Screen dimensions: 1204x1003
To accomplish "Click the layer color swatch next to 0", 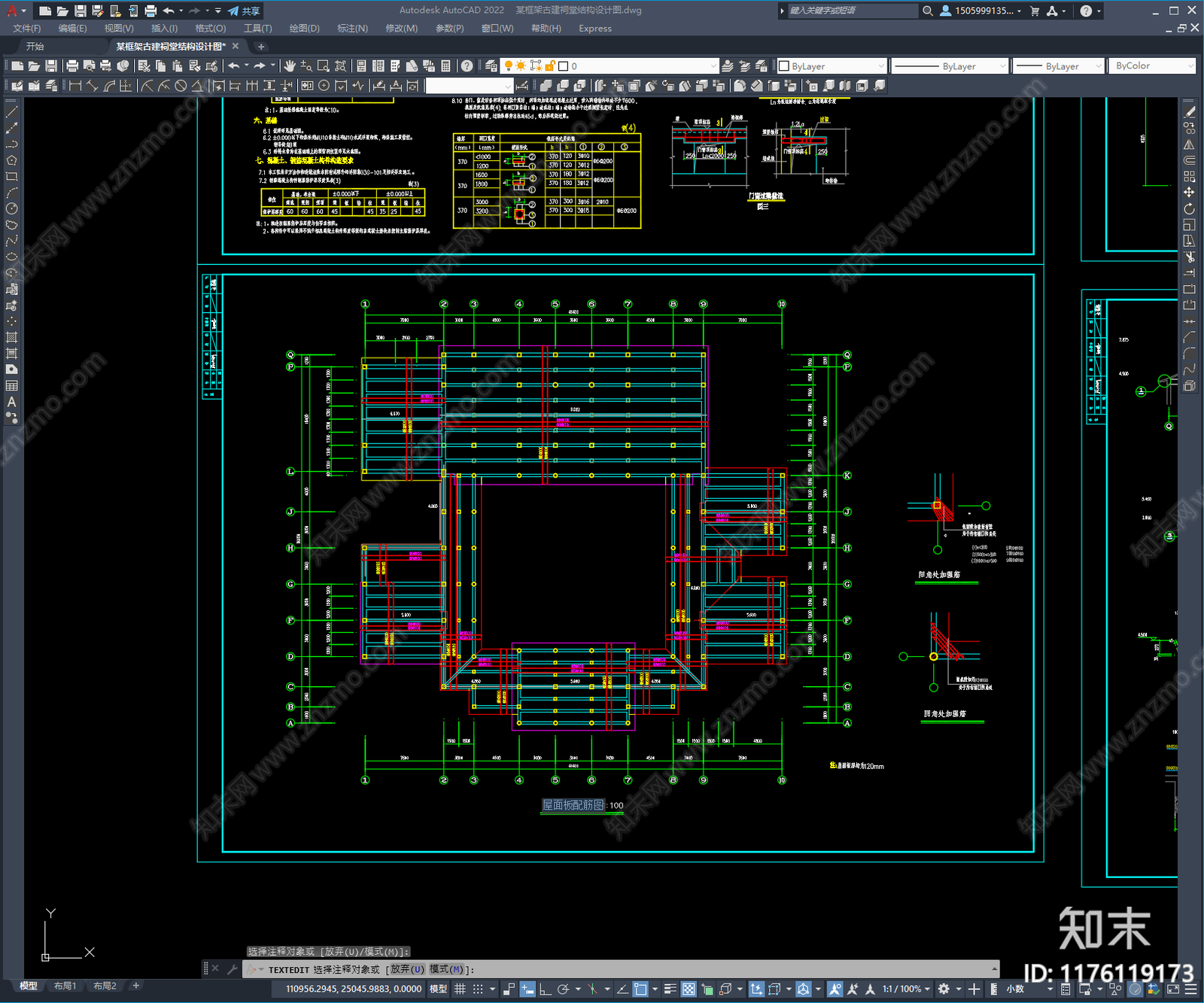I will coord(563,66).
